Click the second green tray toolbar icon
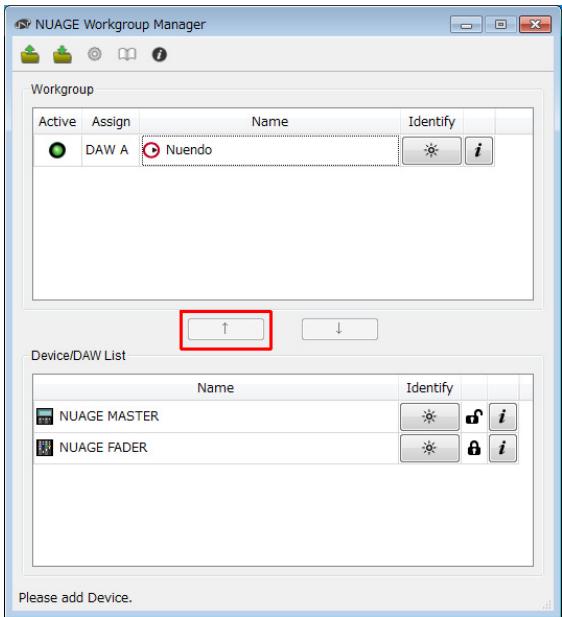Image resolution: width=562 pixels, height=617 pixels. [x=62, y=54]
